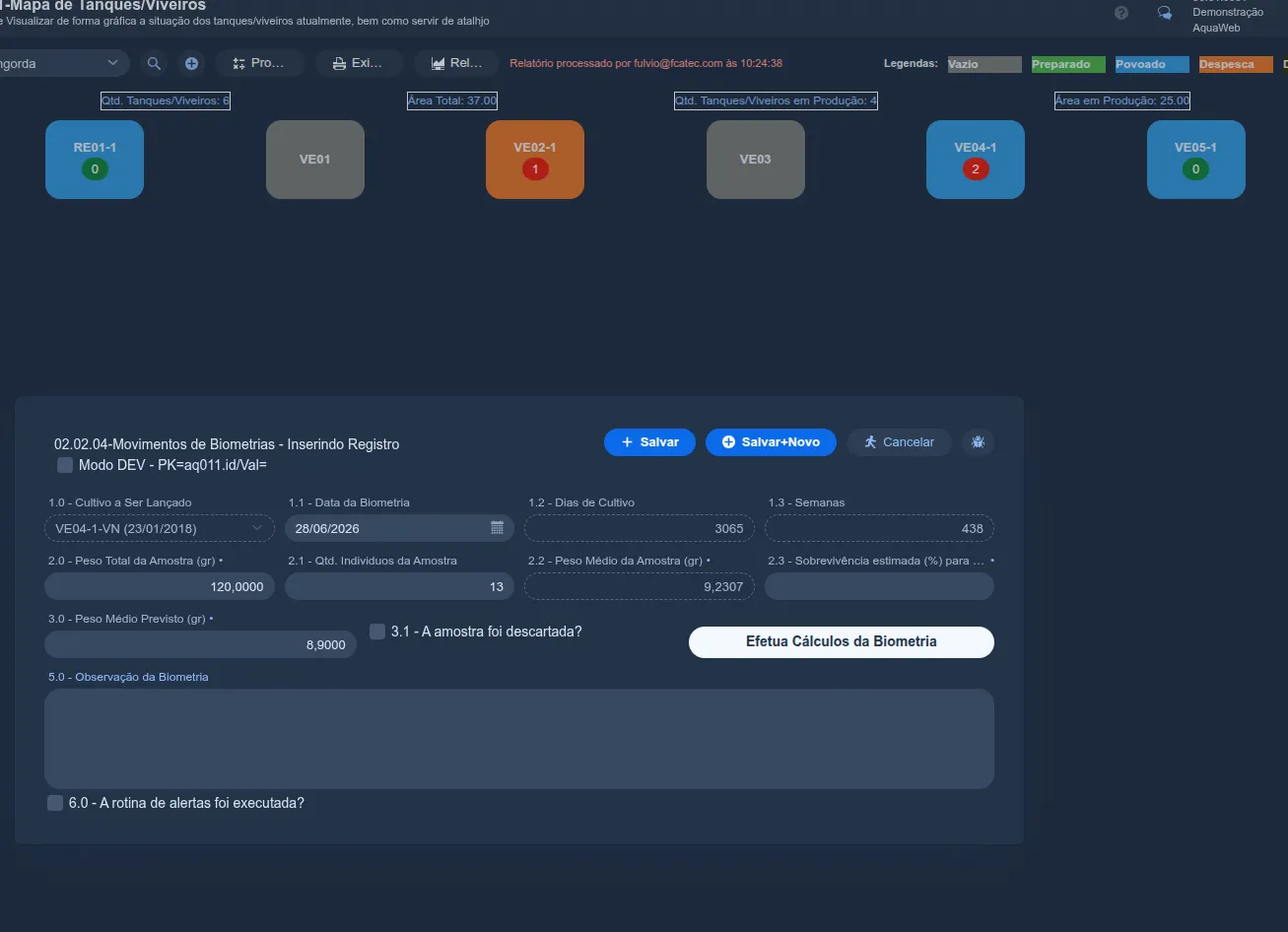Click the magnifier search icon button

(154, 63)
